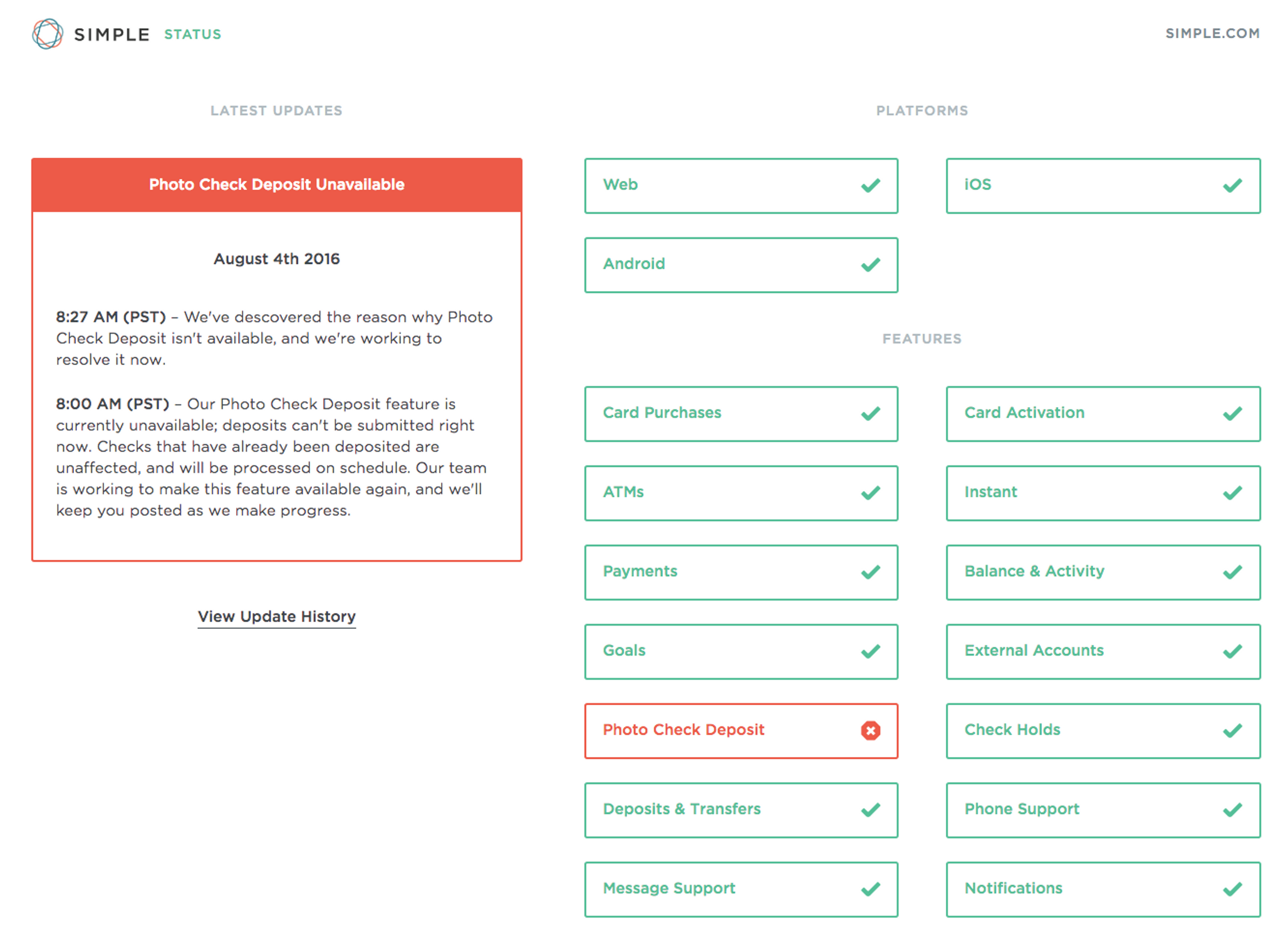Screen dimensions: 1288x950
Task: Click the red error icon on Photo Check Deposit
Action: 870,730
